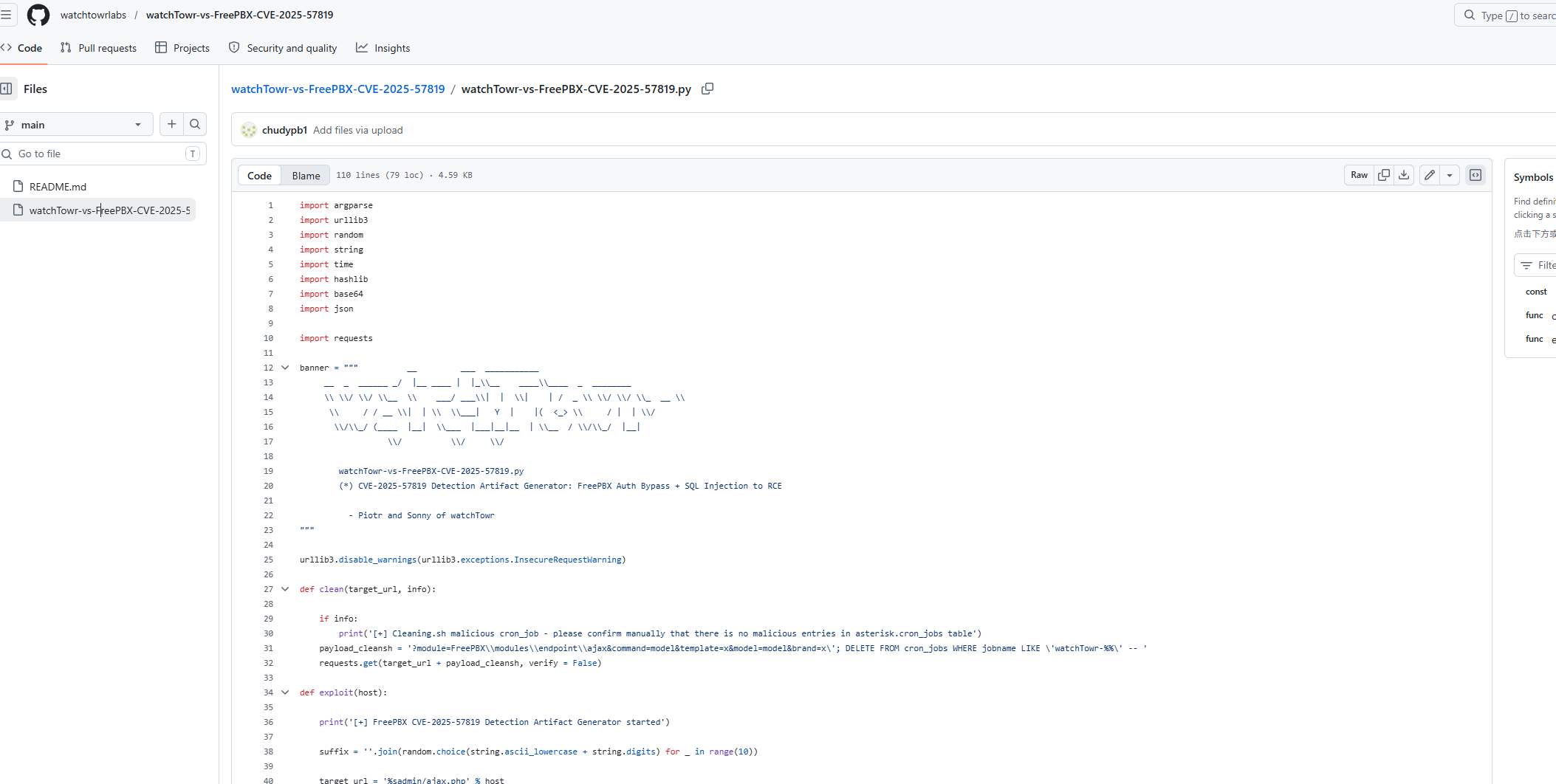
Task: Open the Insights tab
Action: pyautogui.click(x=383, y=48)
